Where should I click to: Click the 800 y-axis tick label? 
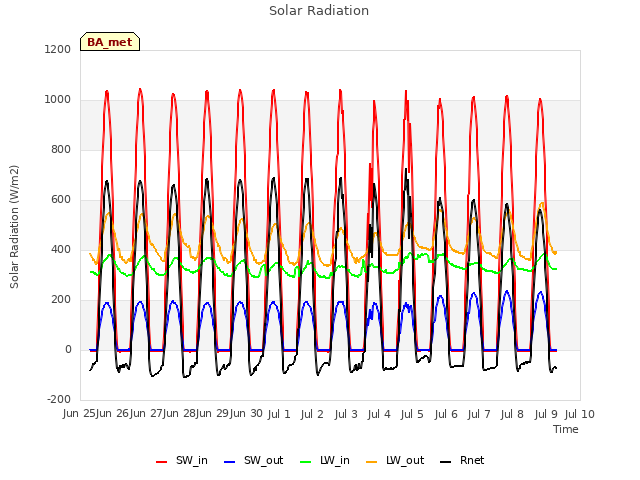tap(61, 150)
